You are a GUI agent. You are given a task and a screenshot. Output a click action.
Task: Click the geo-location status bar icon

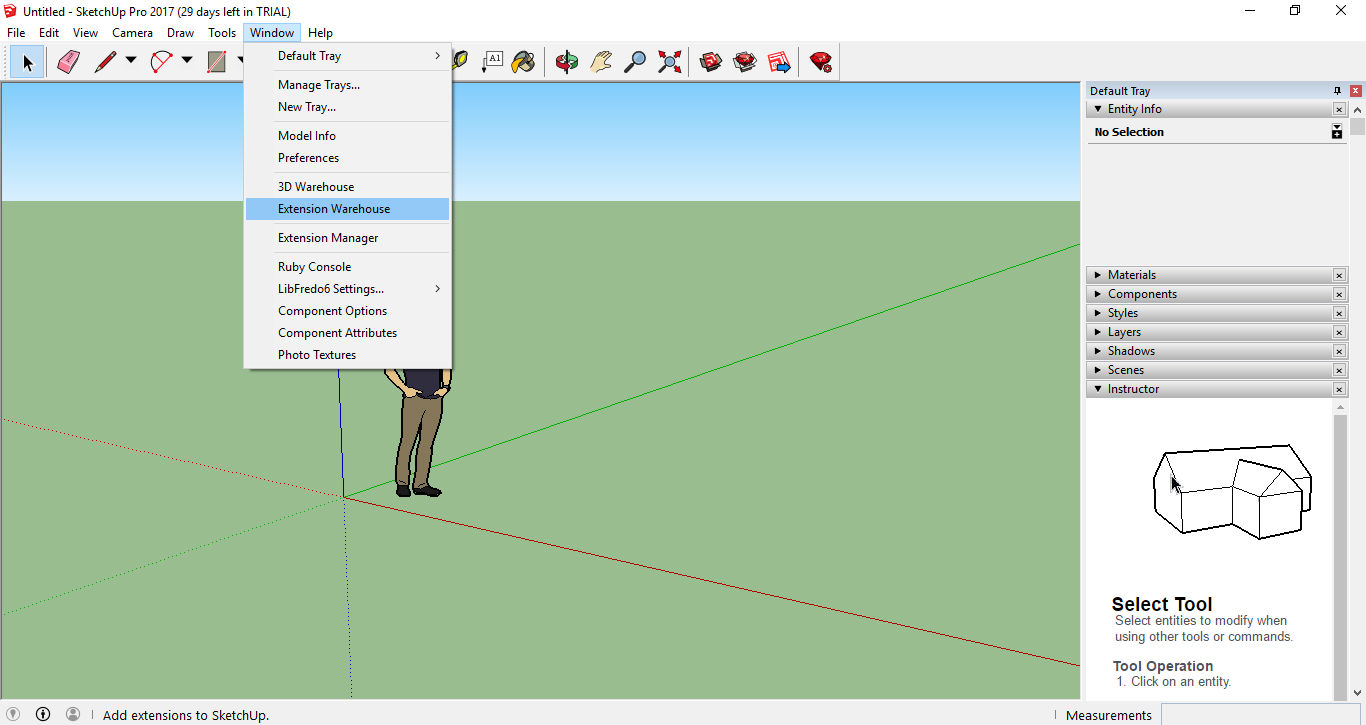click(13, 714)
